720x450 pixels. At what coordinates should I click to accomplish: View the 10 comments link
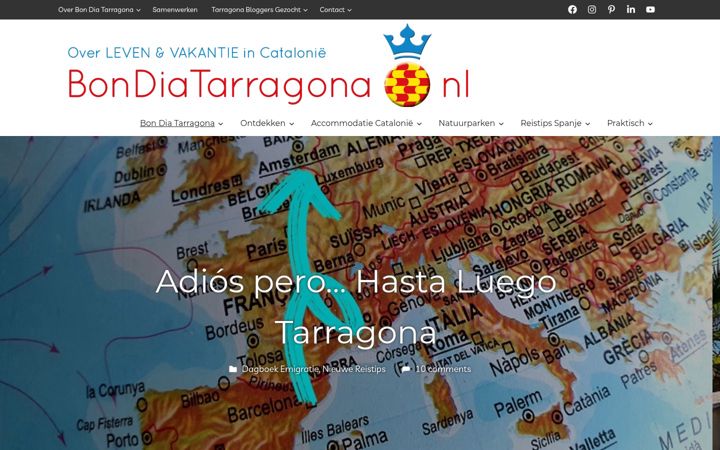click(x=443, y=369)
